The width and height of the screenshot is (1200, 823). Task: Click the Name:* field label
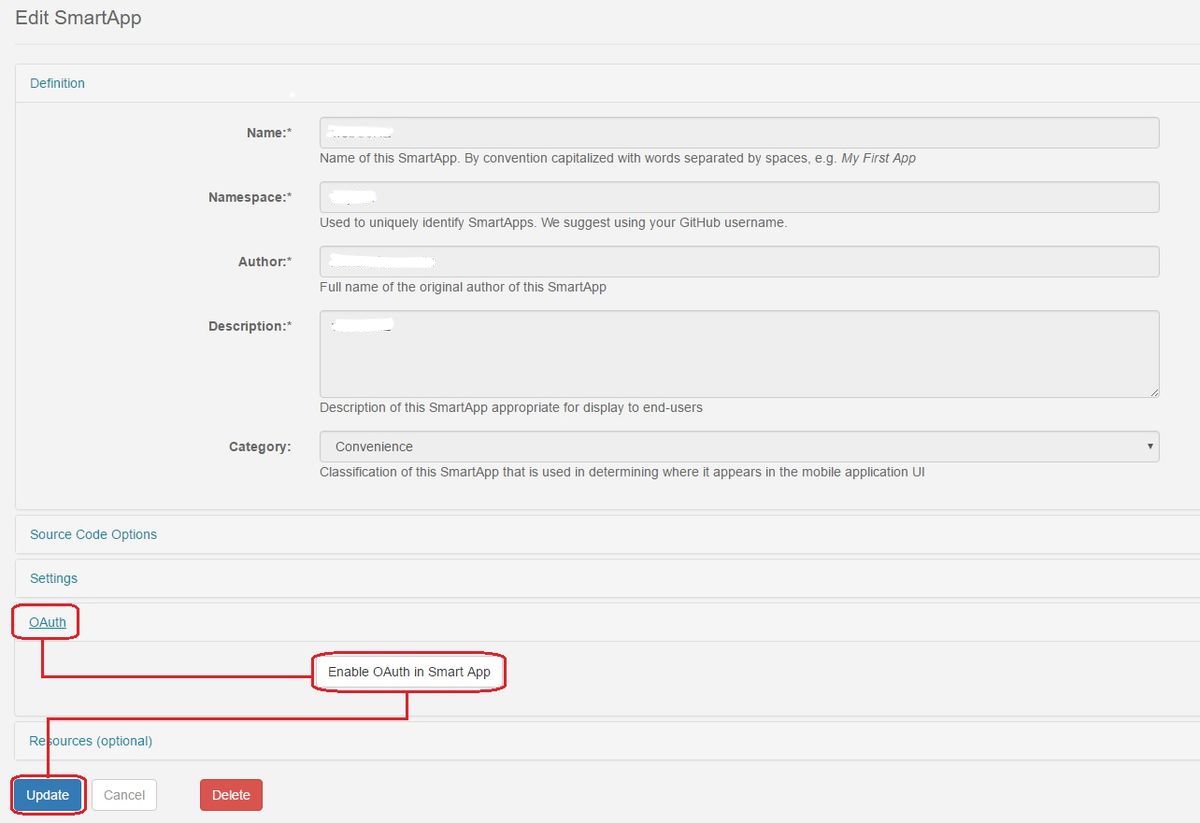269,133
